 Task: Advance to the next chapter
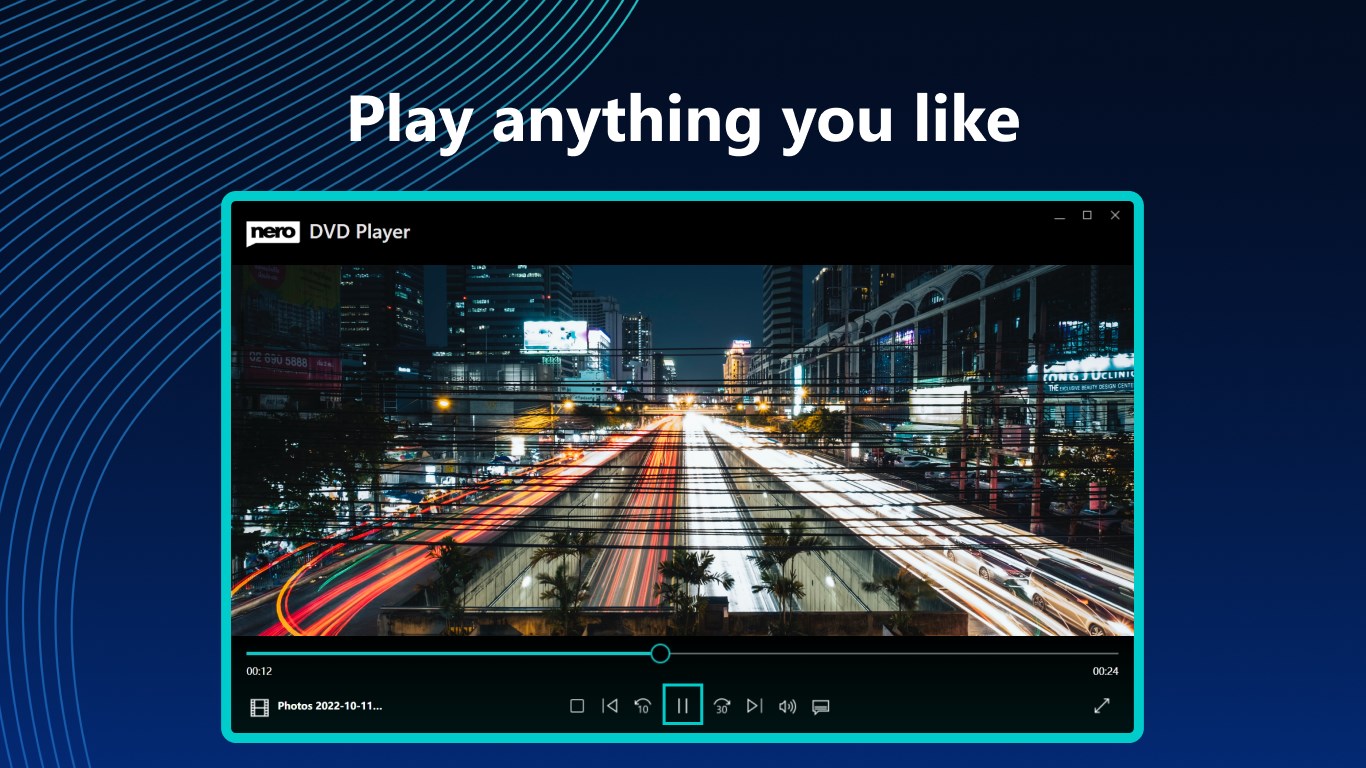pos(755,706)
